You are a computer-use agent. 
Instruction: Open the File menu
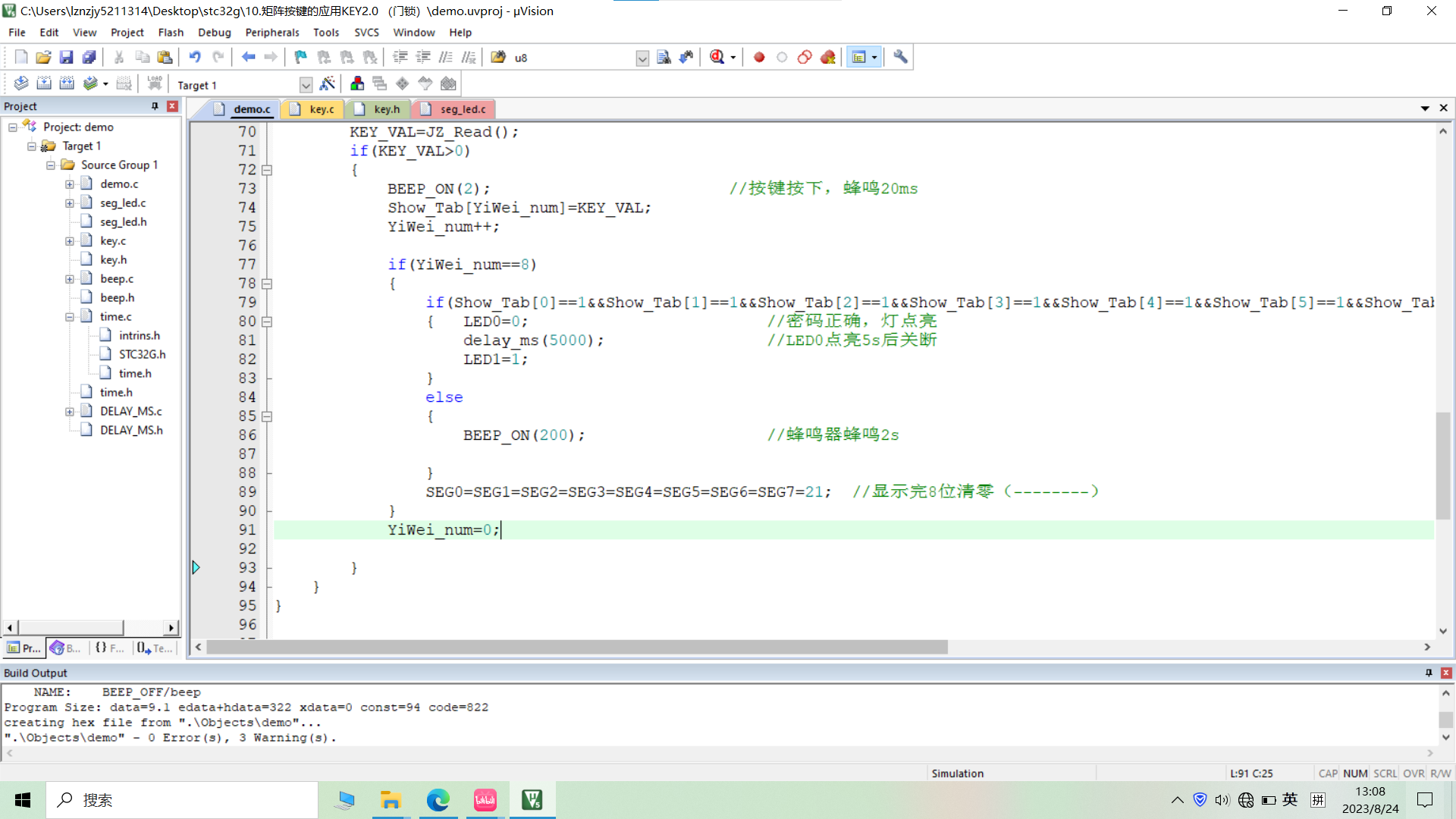tap(17, 33)
